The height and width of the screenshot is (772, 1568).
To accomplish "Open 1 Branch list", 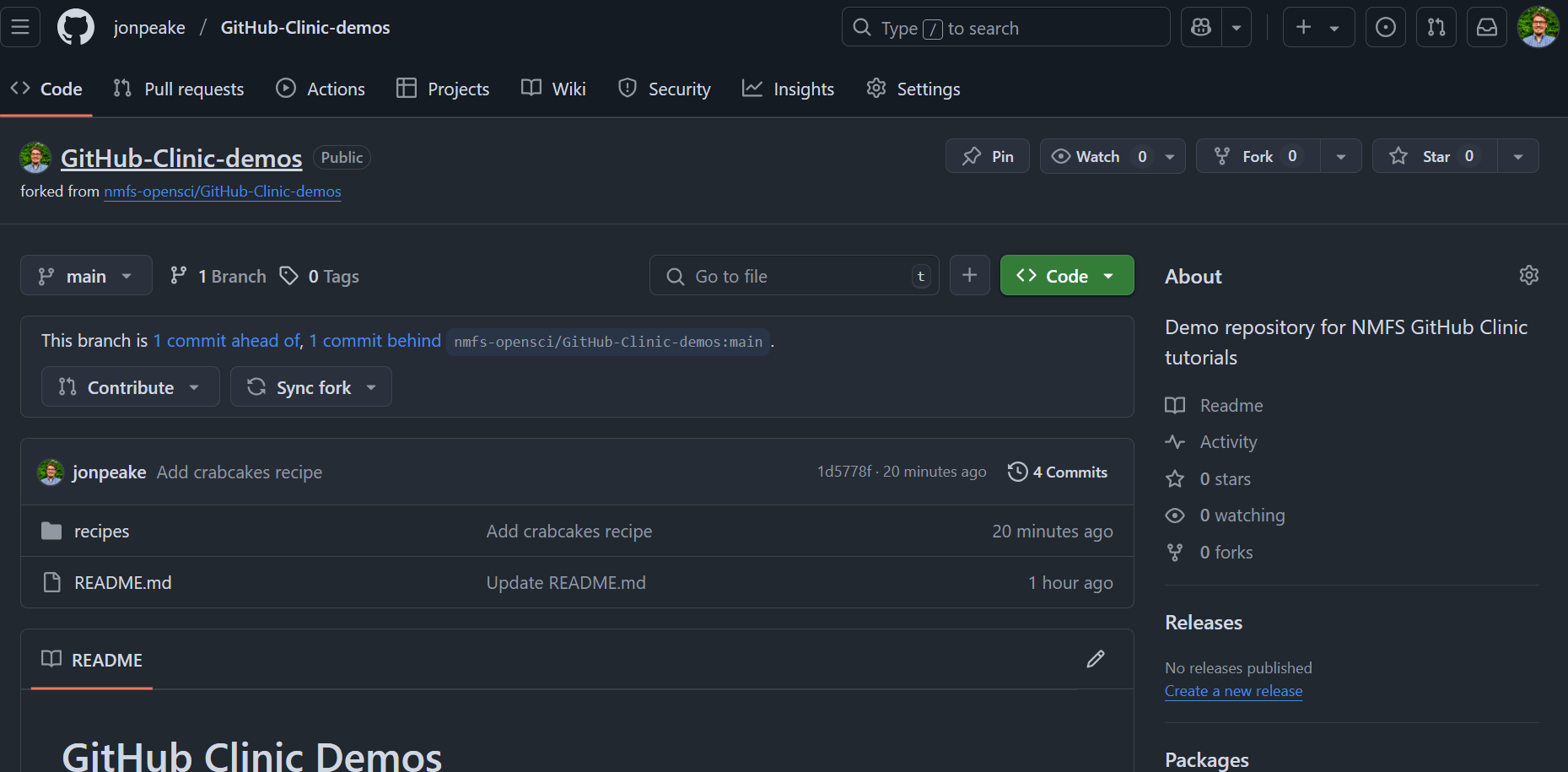I will 218,276.
